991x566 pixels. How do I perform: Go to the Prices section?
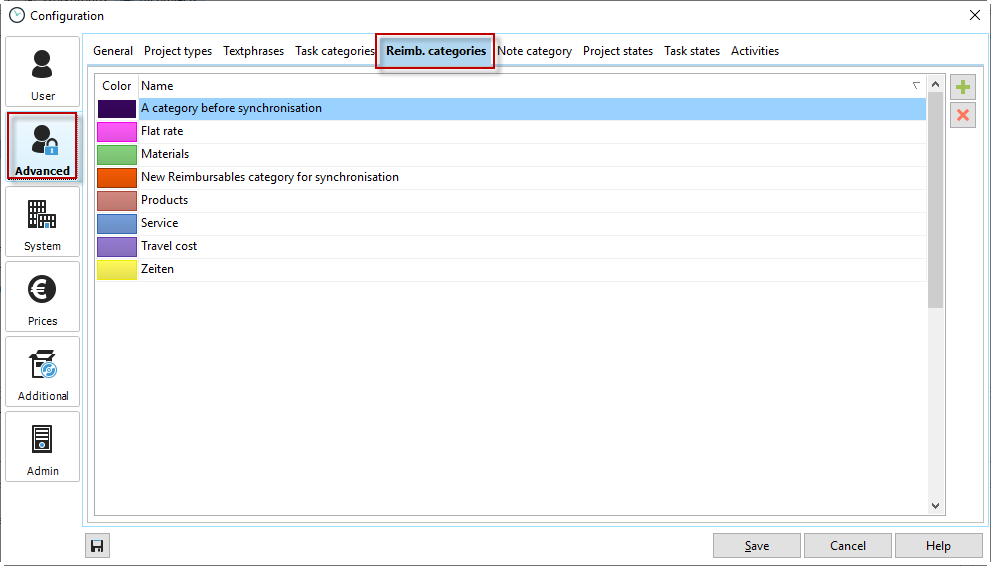point(42,297)
